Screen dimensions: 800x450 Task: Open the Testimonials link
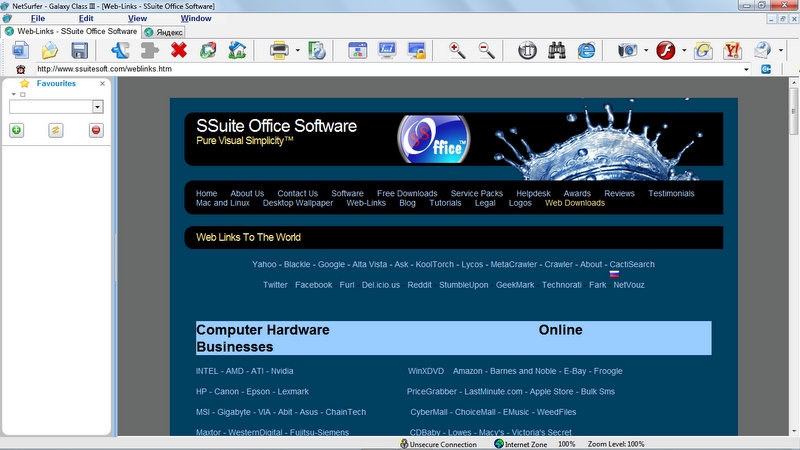coord(671,193)
